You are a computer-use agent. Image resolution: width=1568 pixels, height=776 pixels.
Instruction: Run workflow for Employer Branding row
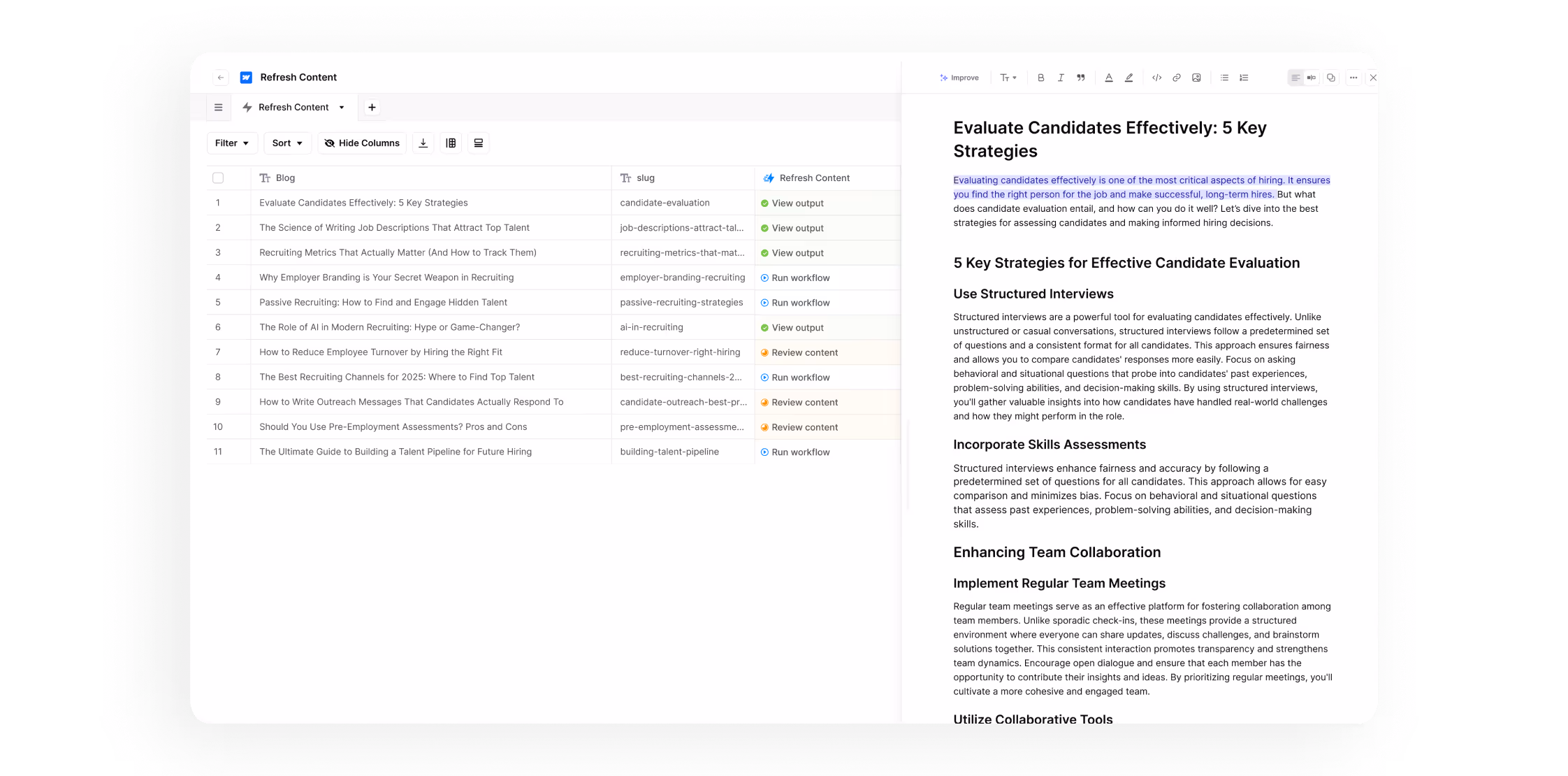tap(795, 278)
